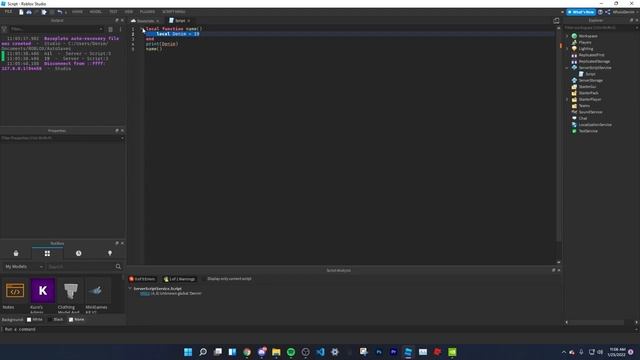640x360 pixels.
Task: Click the highlighted 'local Denim = 19' line
Action: pos(178,34)
